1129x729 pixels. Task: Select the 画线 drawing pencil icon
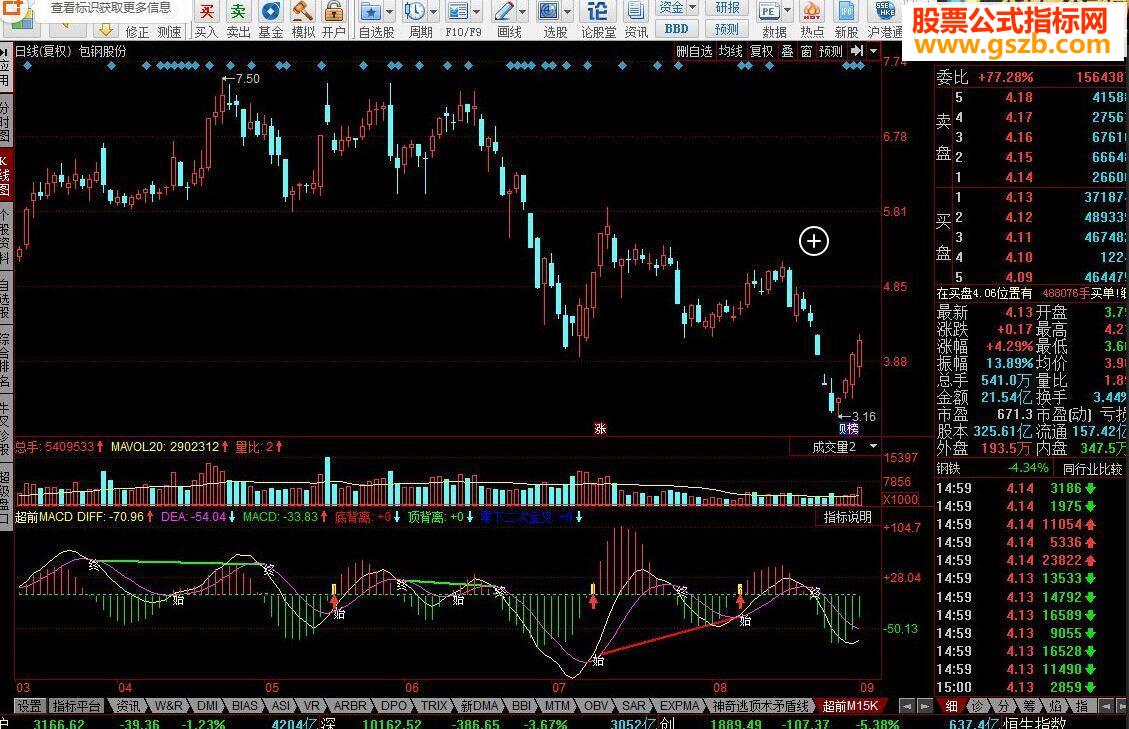504,12
